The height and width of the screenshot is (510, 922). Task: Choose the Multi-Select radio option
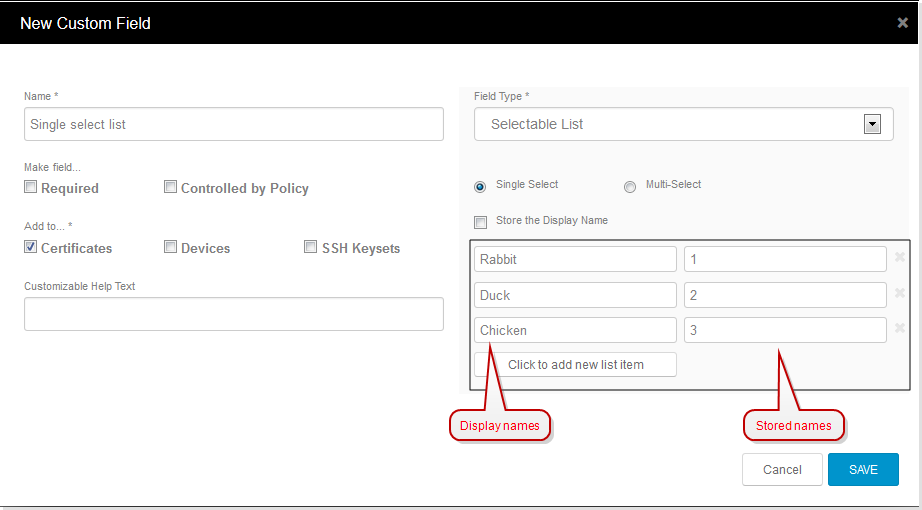[x=630, y=186]
